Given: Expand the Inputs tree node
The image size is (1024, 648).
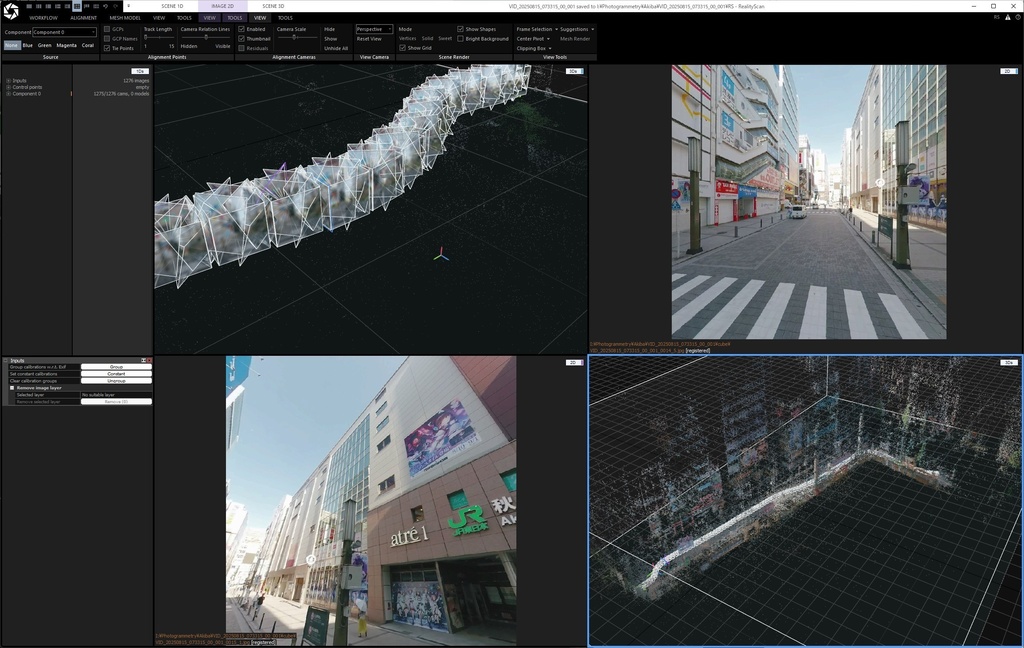Looking at the screenshot, I should [x=8, y=80].
